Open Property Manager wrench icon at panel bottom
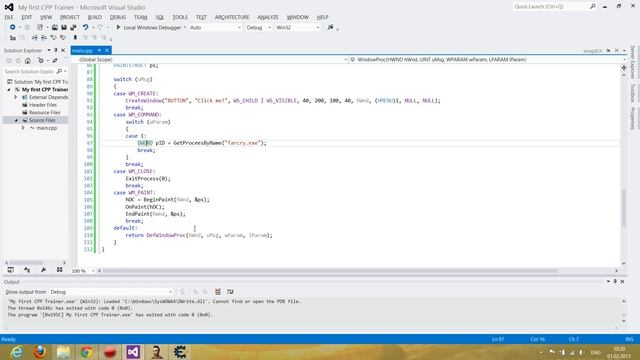640x360 pixels. (x=43, y=270)
